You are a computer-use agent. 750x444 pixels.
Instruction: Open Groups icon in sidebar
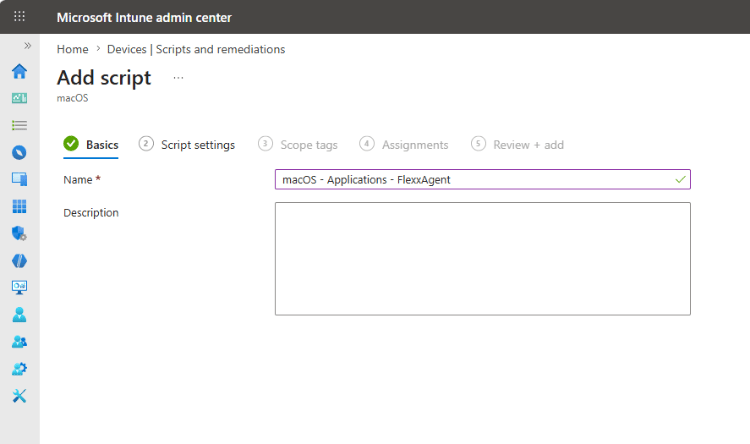tap(20, 342)
